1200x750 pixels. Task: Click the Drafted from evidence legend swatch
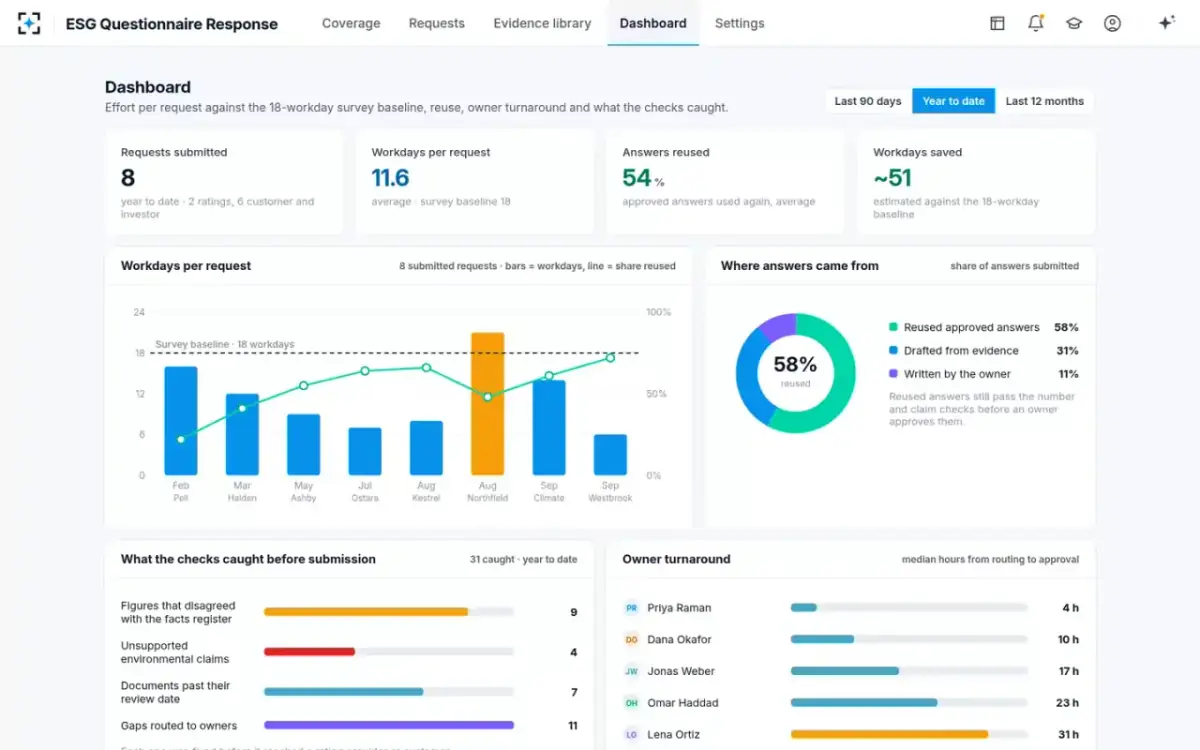point(893,351)
